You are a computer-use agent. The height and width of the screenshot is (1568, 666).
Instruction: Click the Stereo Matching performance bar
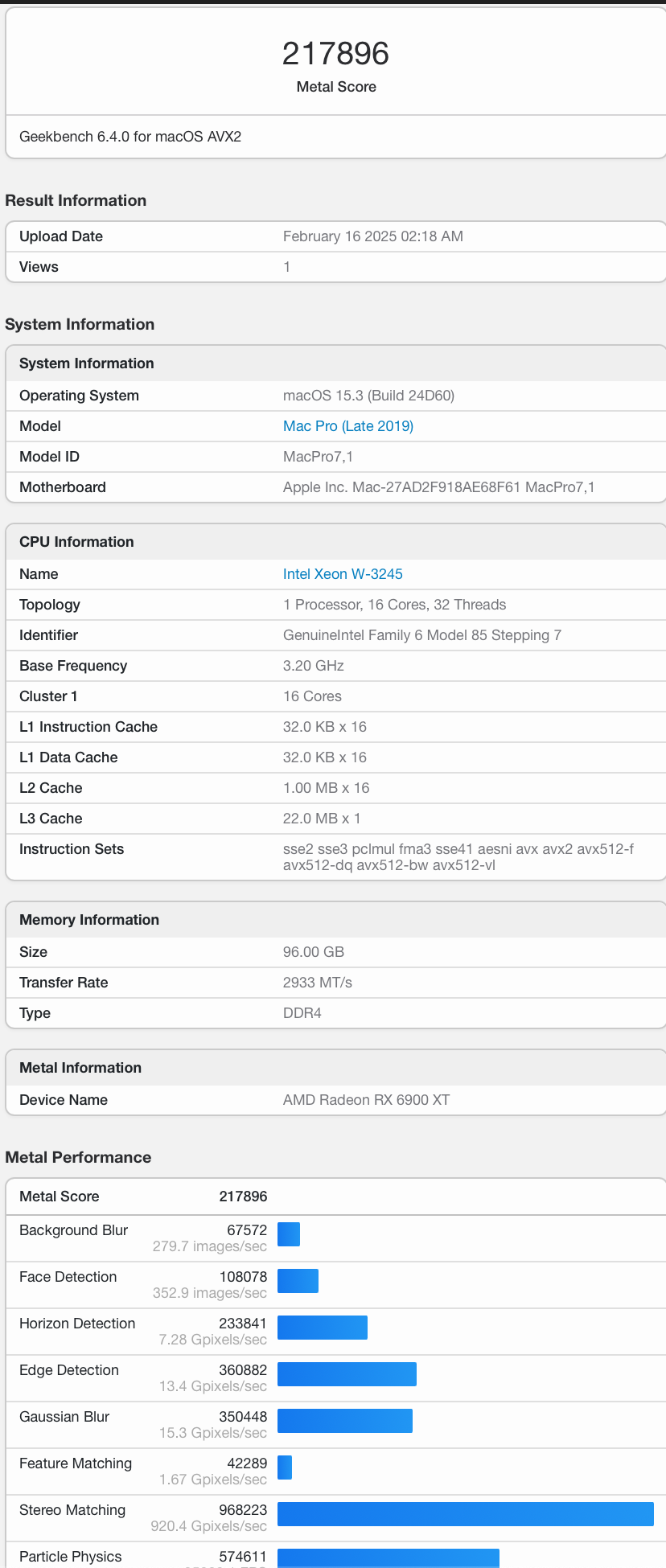(x=466, y=1514)
